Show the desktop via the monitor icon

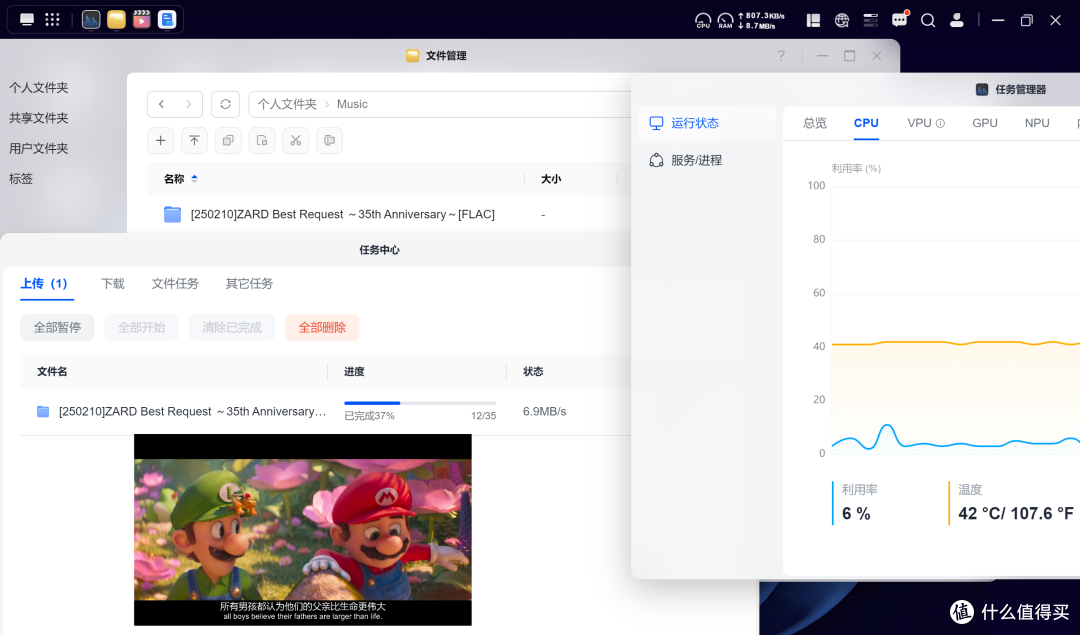click(27, 19)
